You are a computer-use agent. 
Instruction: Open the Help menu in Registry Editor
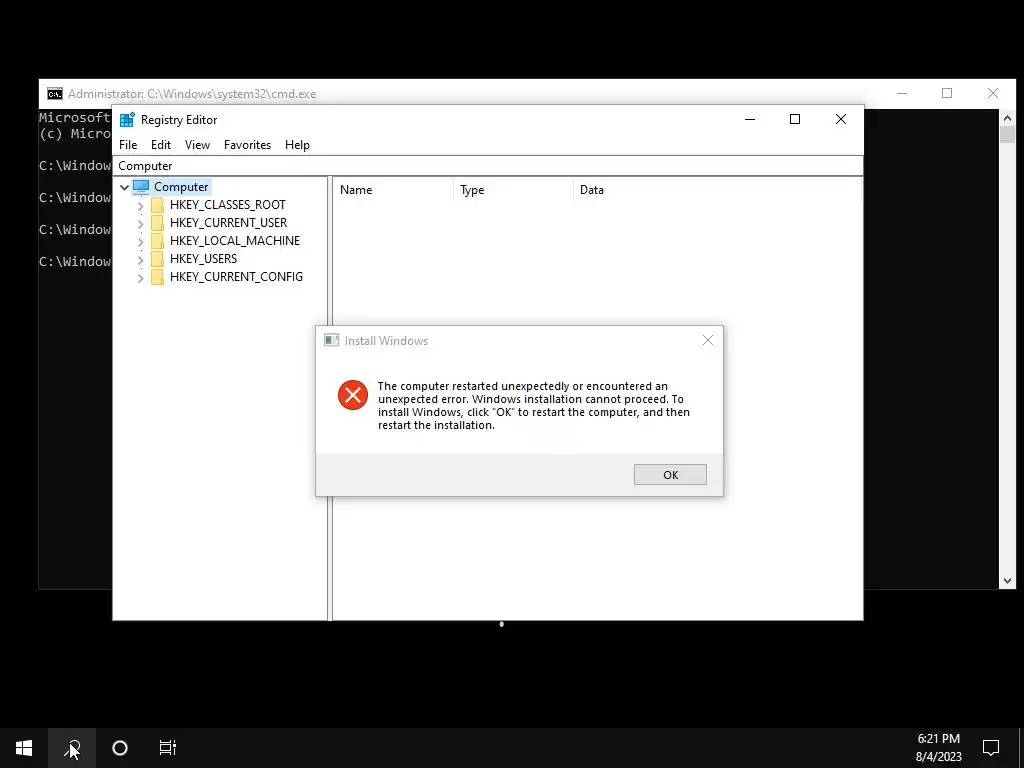(x=297, y=145)
